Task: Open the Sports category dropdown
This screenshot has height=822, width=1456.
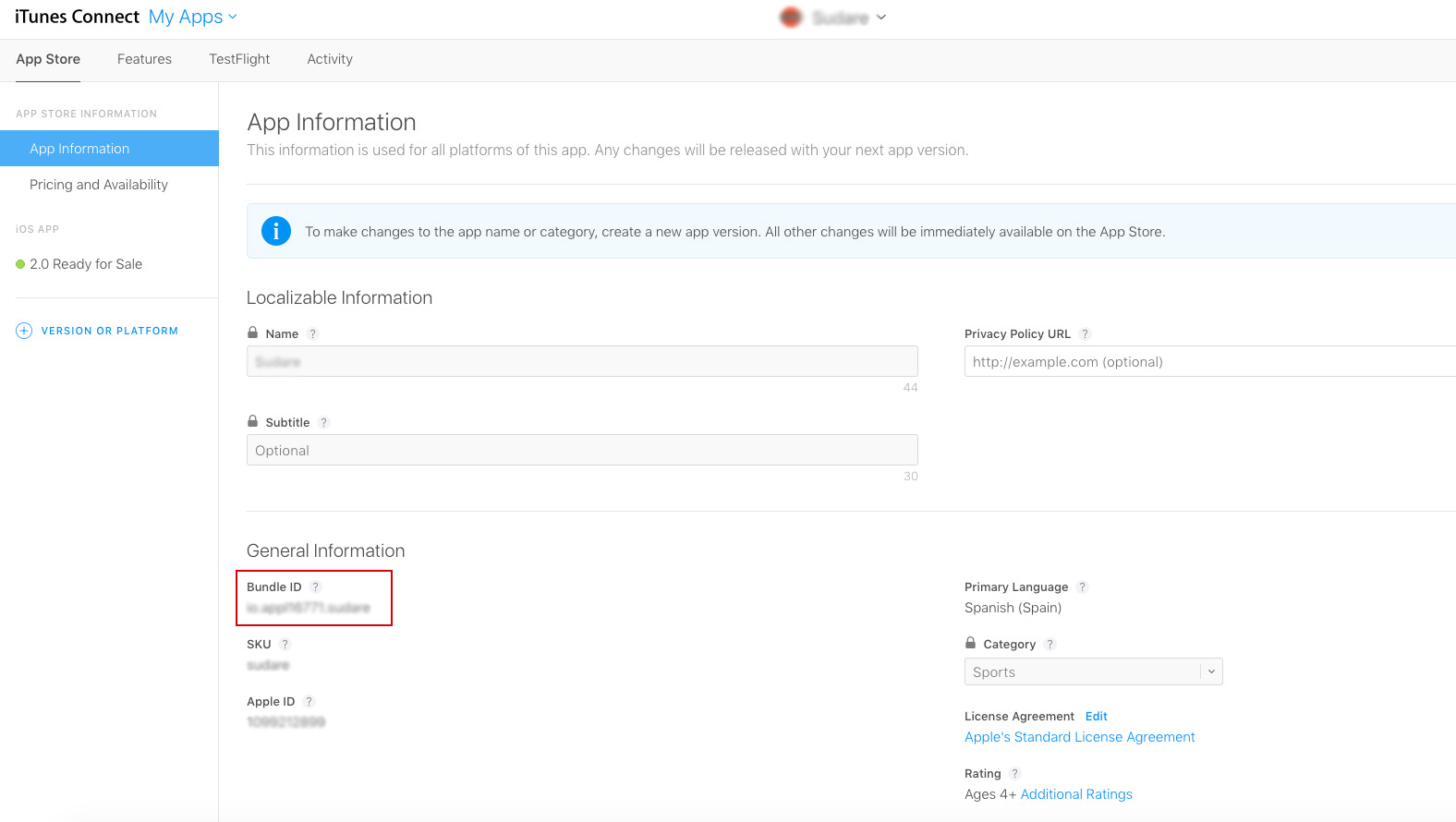Action: pyautogui.click(x=1093, y=671)
